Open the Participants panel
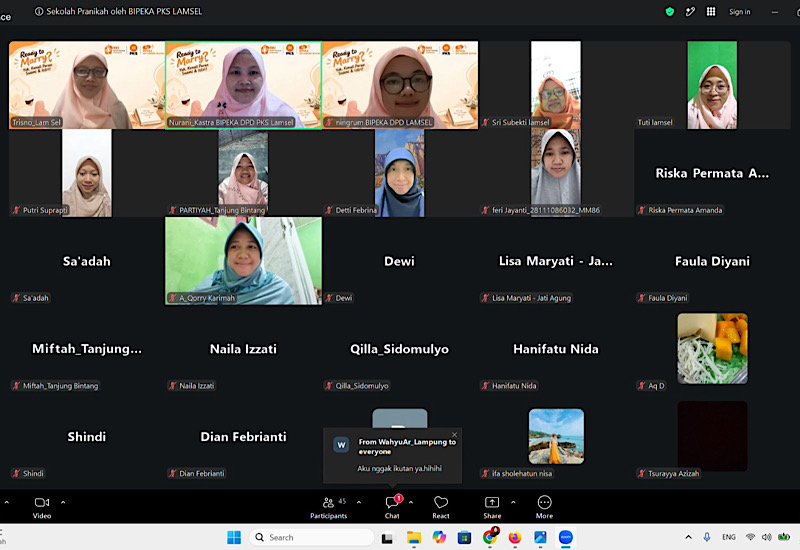Viewport: 800px width, 550px height. 329,508
